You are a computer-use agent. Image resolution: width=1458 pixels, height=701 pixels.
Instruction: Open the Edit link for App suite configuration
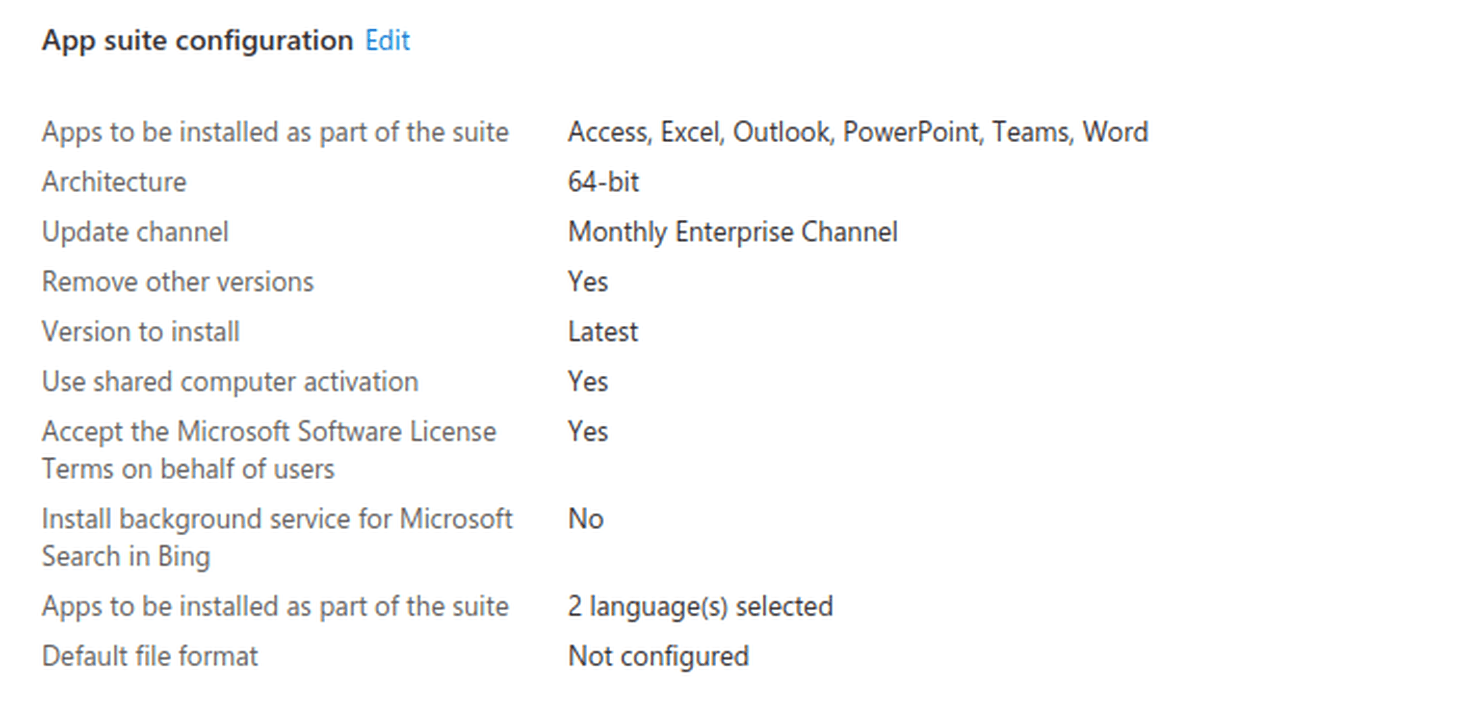pos(387,41)
